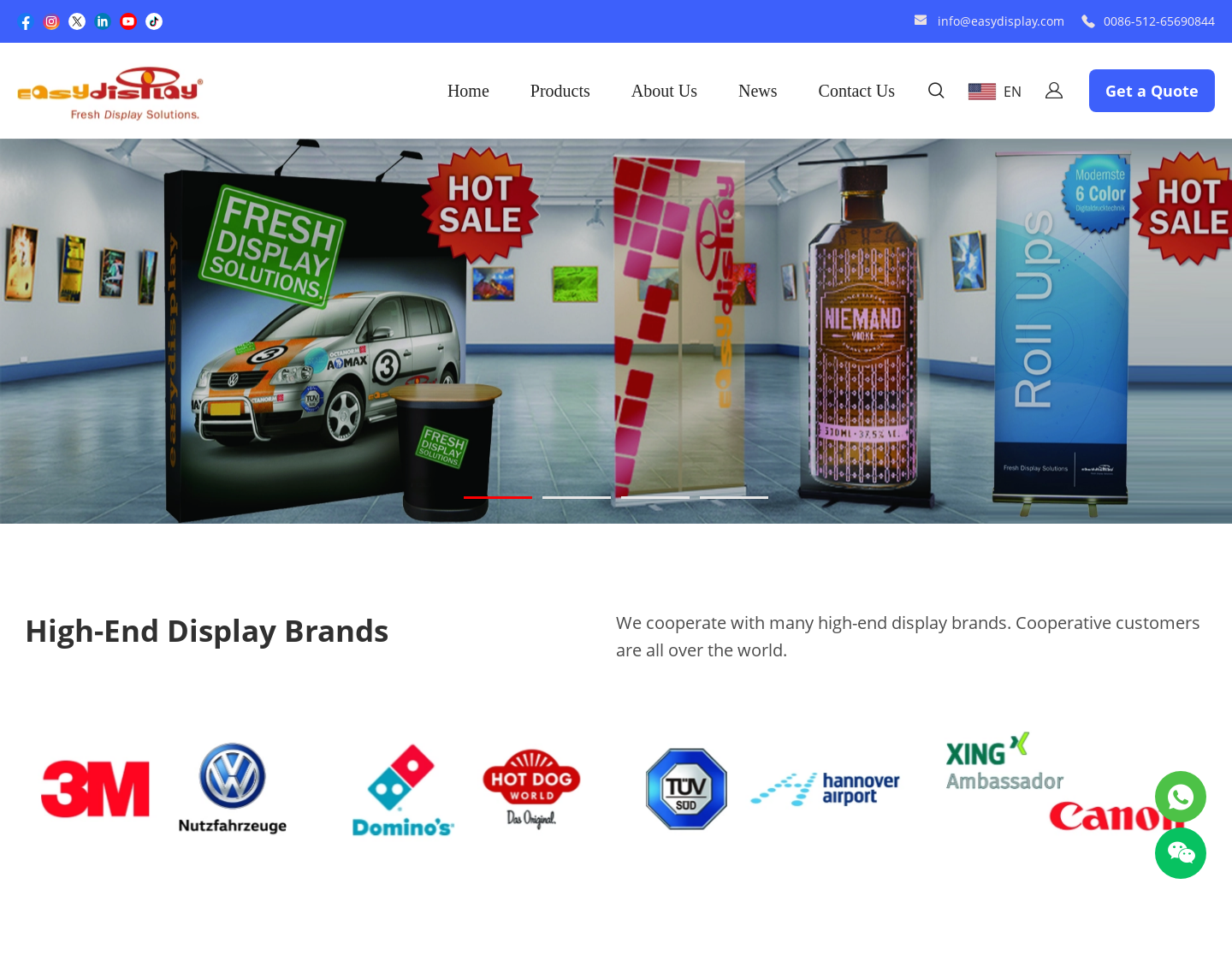Select the Domino's brand logo
Image resolution: width=1232 pixels, height=961 pixels.
[x=403, y=790]
